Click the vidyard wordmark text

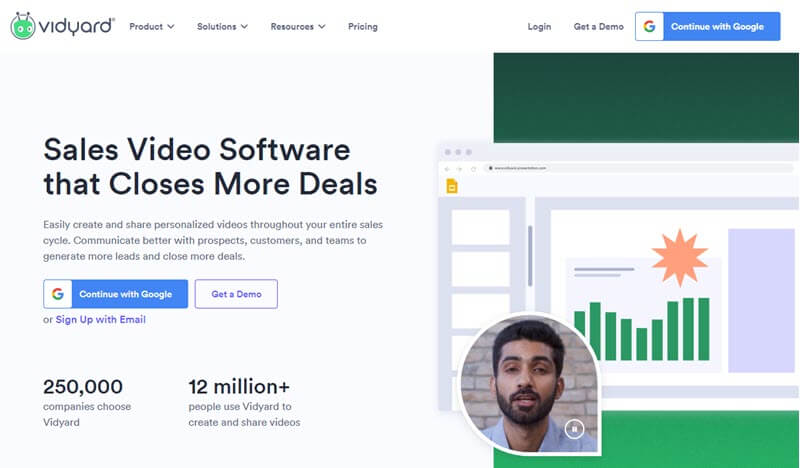click(x=77, y=26)
